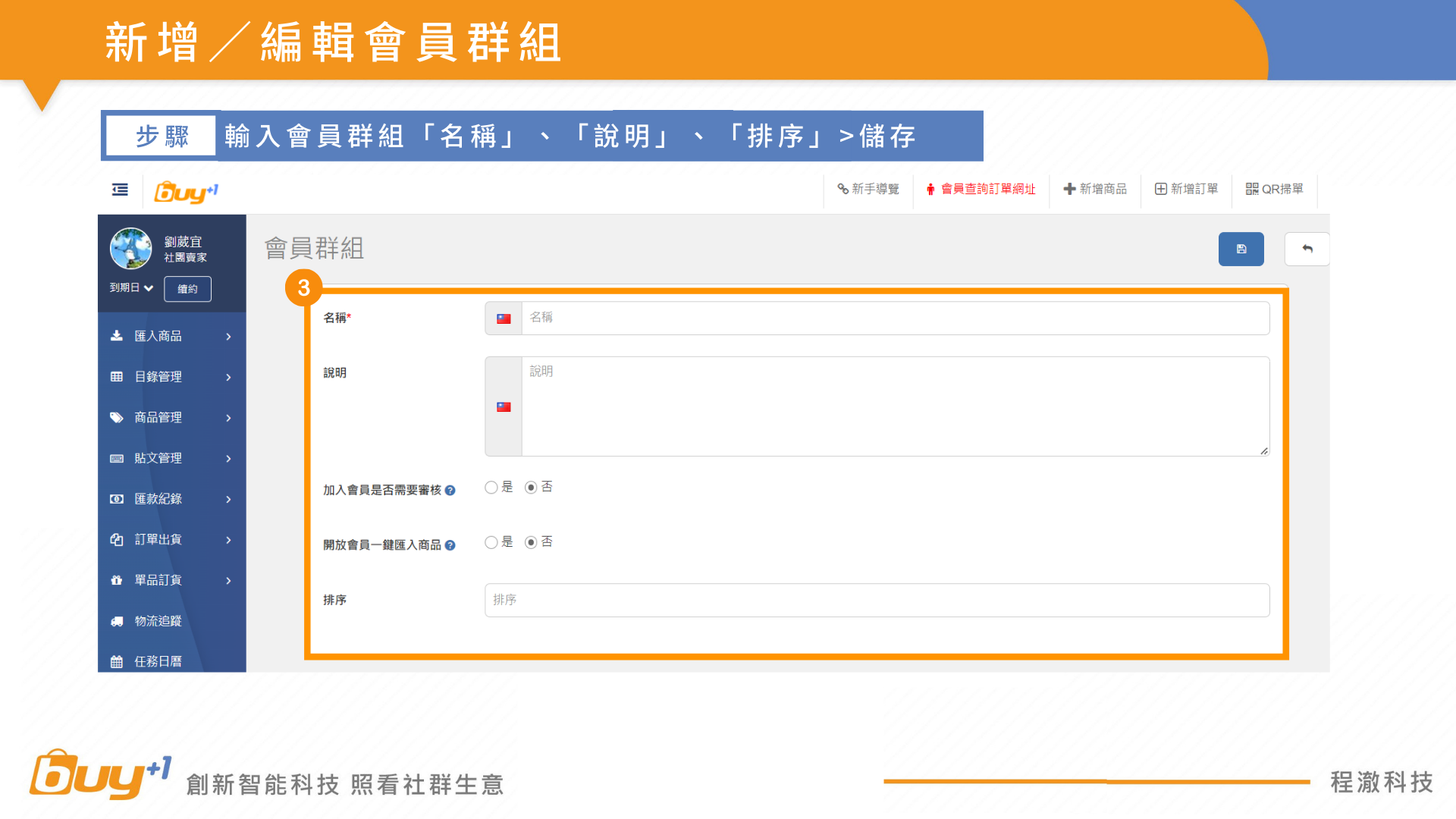Image resolution: width=1456 pixels, height=819 pixels.
Task: Click the back arrow button
Action: 1307,249
